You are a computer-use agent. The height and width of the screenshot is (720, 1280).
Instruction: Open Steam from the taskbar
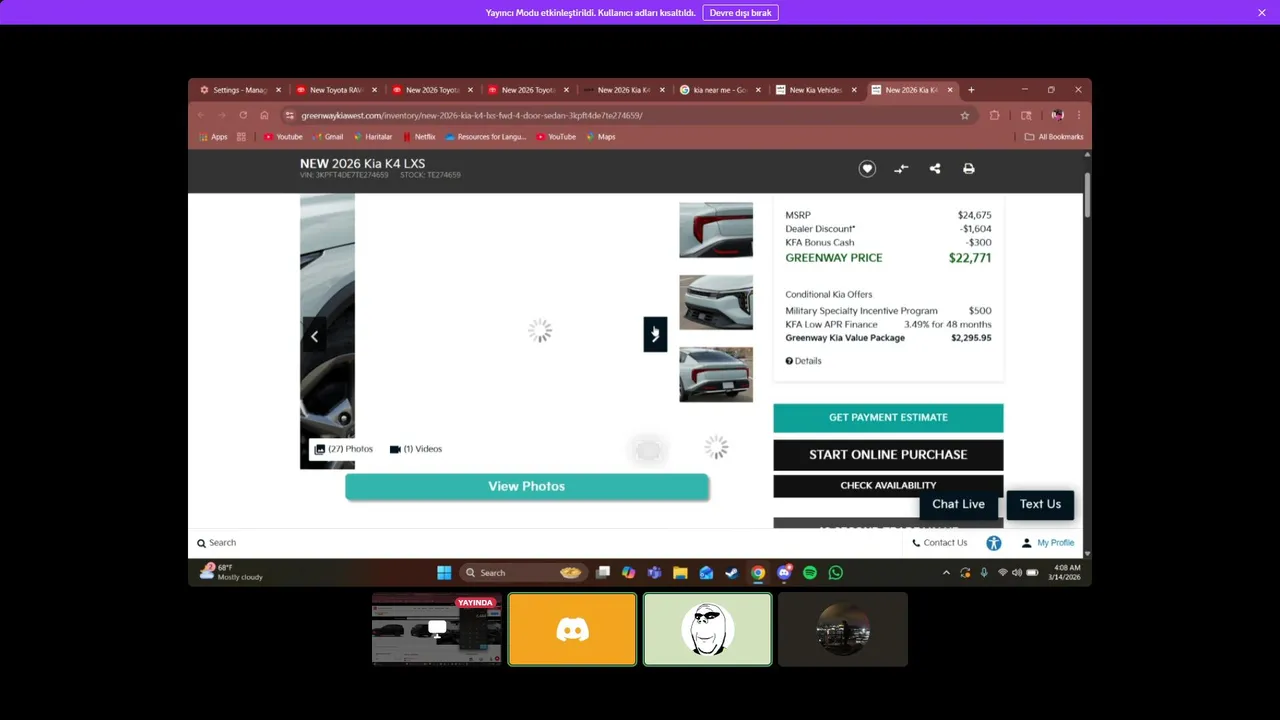tap(732, 573)
